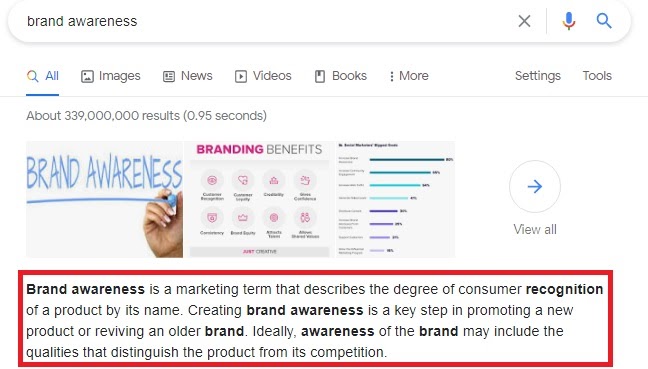The image size is (648, 369).
Task: Click the View all link
Action: [x=535, y=229]
